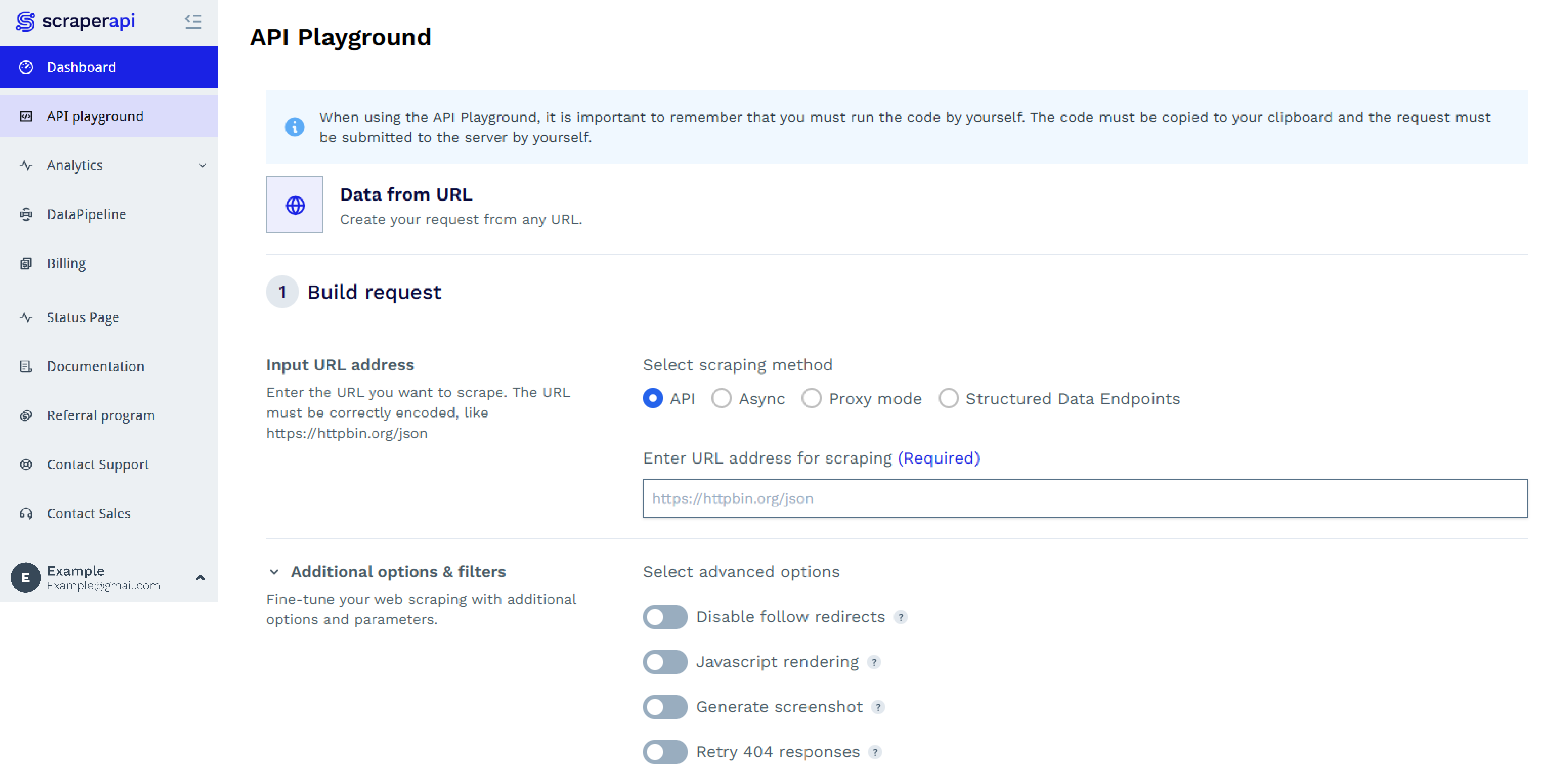Expand the Analytics submenu chevron

(202, 165)
